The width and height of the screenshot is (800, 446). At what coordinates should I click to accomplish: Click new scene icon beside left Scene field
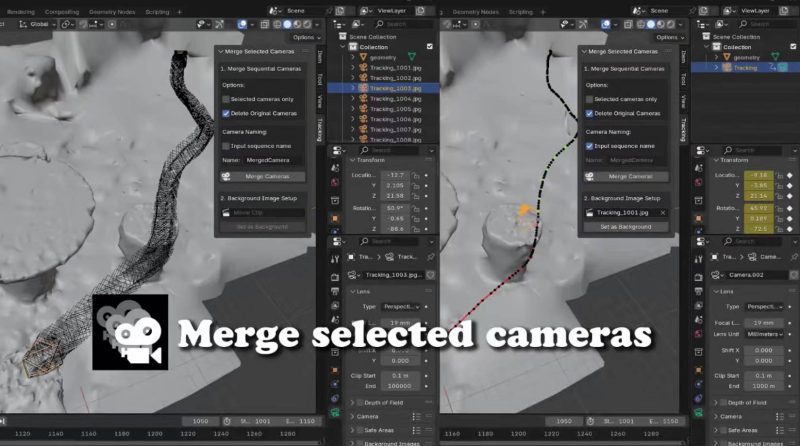340,11
